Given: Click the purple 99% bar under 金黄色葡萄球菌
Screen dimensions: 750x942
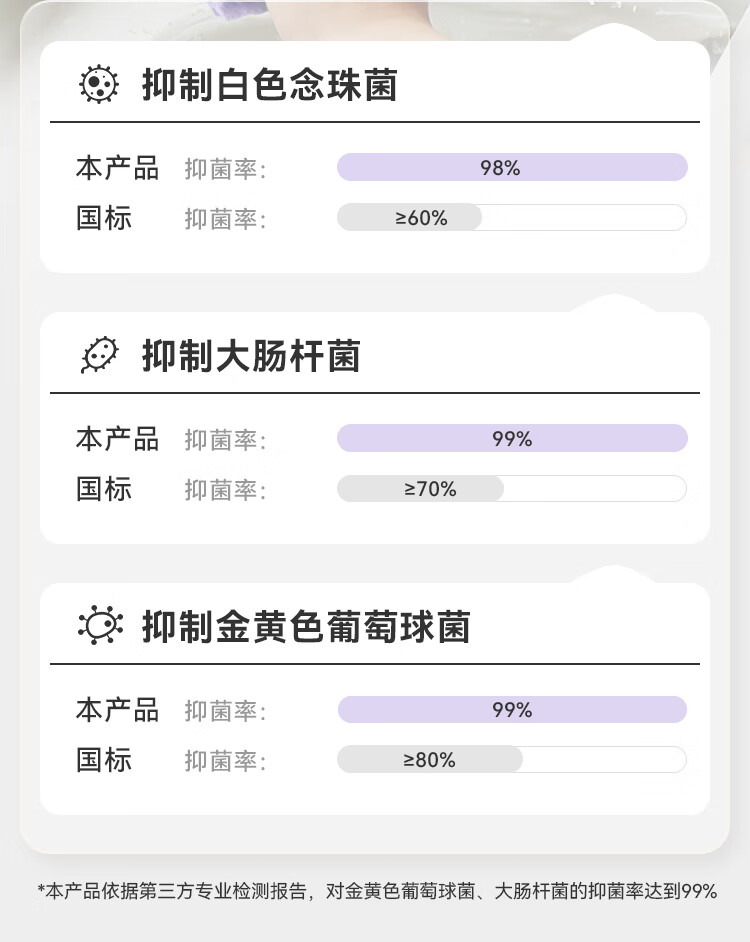Looking at the screenshot, I should click(512, 709).
